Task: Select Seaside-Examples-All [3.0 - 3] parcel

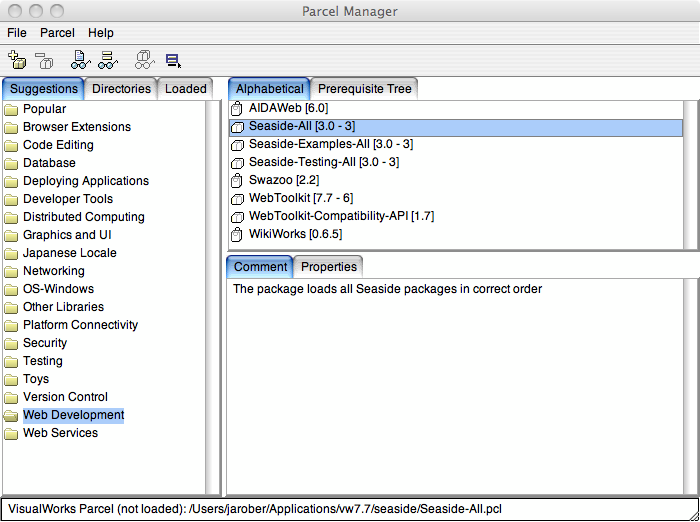Action: [456, 145]
